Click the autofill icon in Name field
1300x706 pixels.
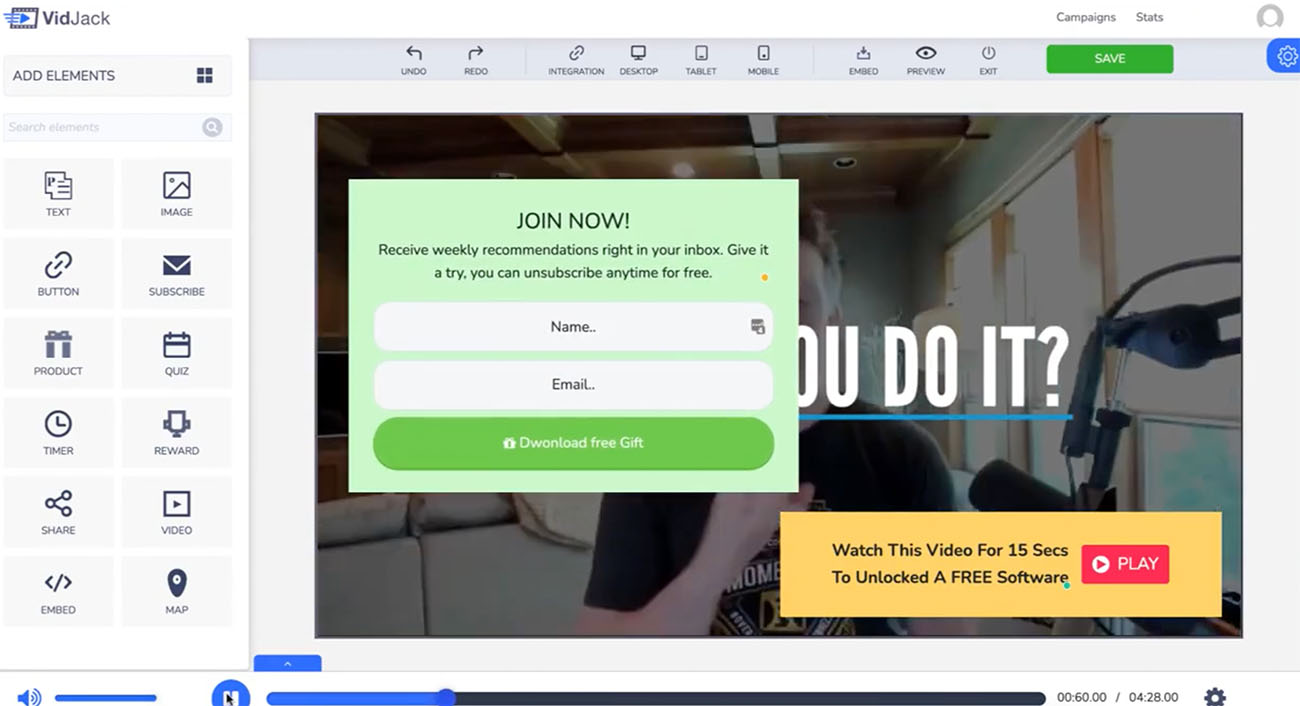point(757,327)
